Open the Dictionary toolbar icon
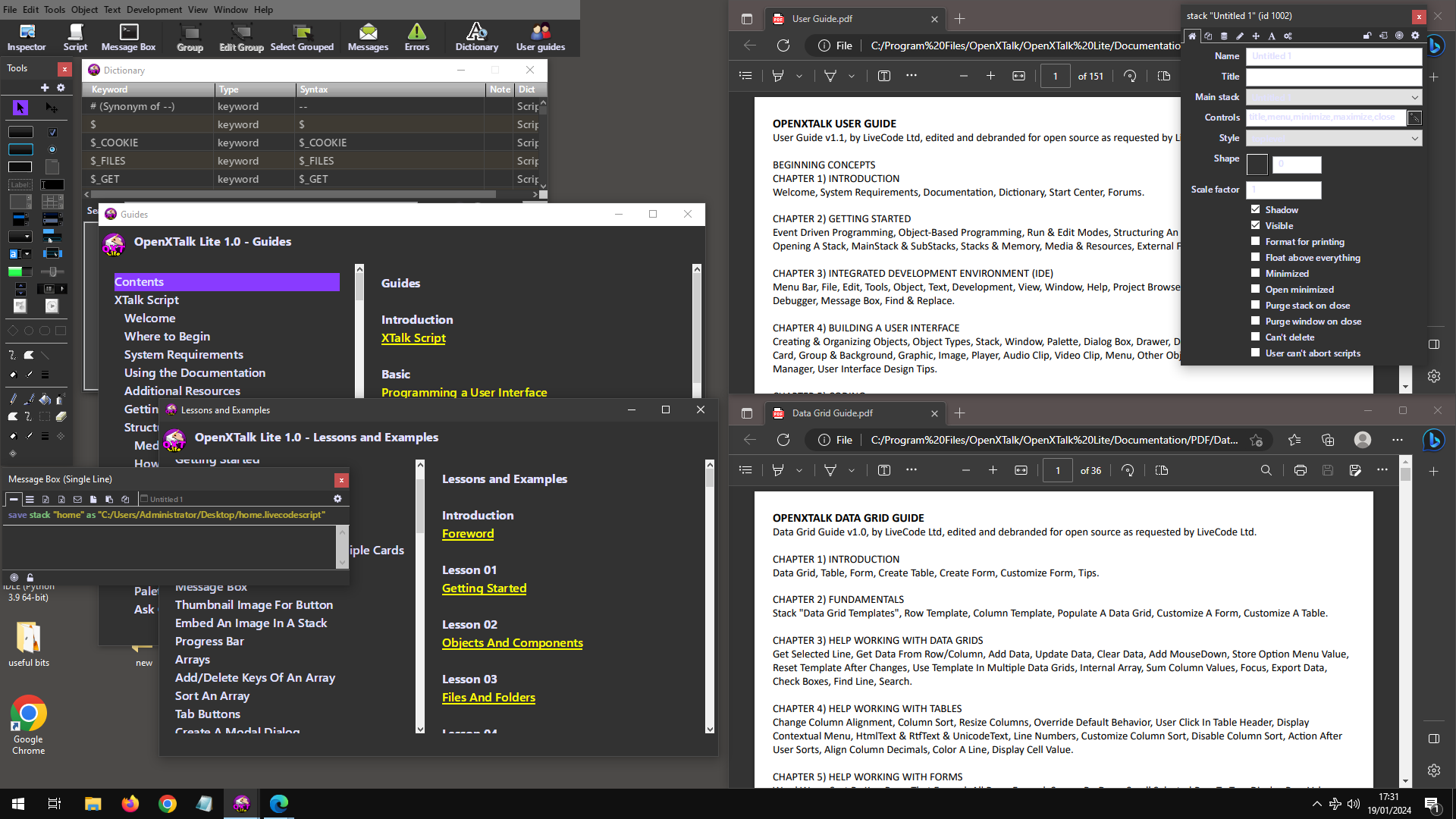 477,37
